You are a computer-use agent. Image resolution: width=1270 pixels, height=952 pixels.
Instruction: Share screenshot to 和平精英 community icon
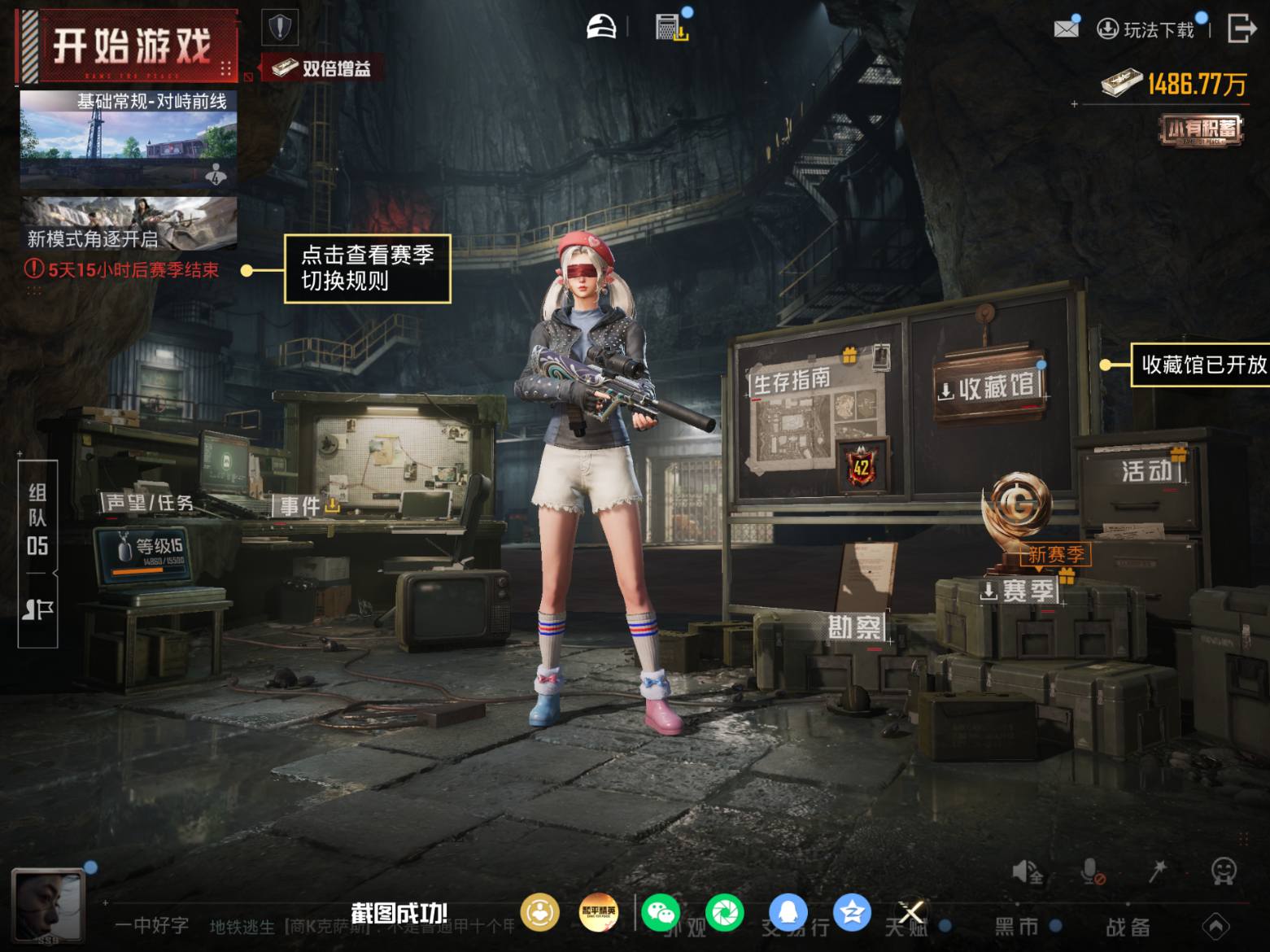point(598,913)
